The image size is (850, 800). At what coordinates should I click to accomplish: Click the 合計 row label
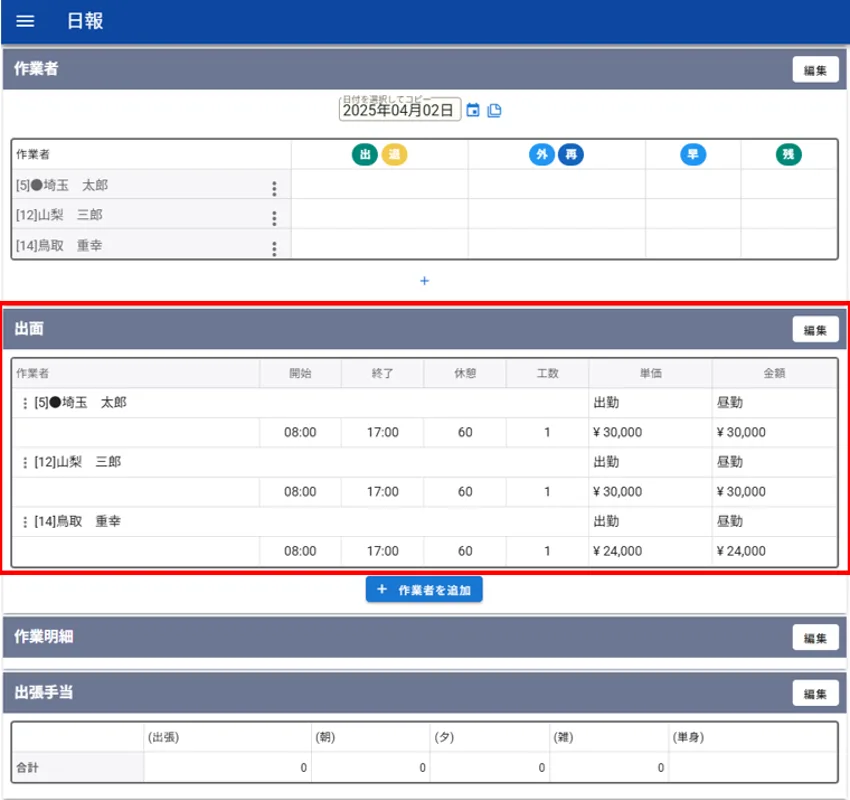(x=27, y=767)
